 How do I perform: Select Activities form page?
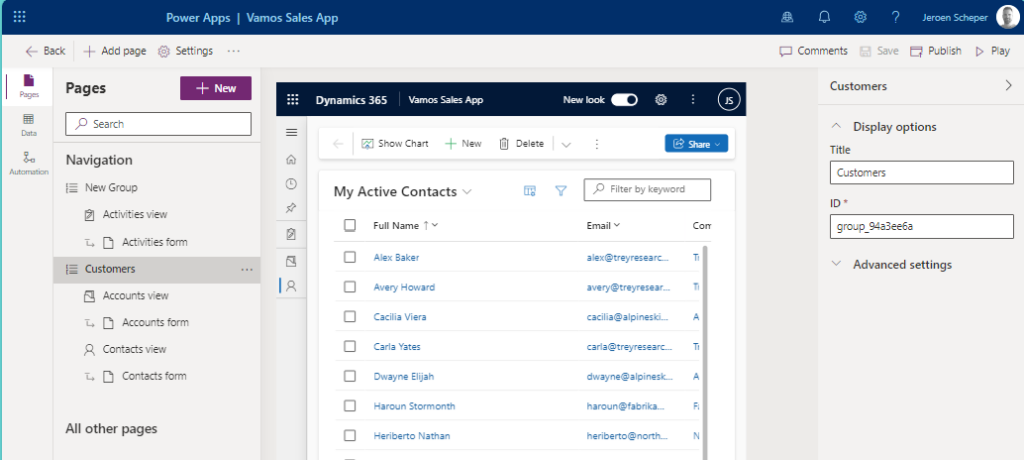pyautogui.click(x=155, y=242)
